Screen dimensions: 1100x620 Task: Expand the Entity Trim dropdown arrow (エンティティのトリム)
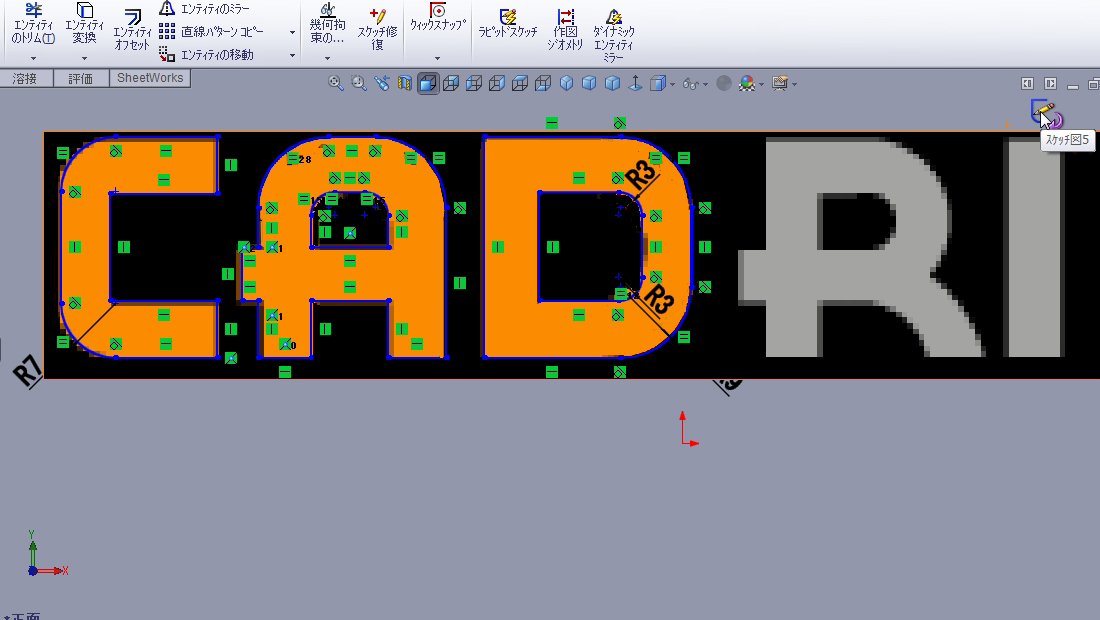(33, 58)
